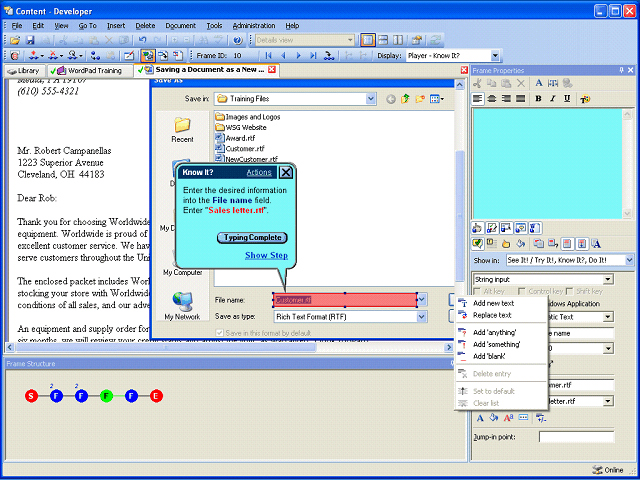
Task: Open the Administration menu
Action: [x=254, y=26]
